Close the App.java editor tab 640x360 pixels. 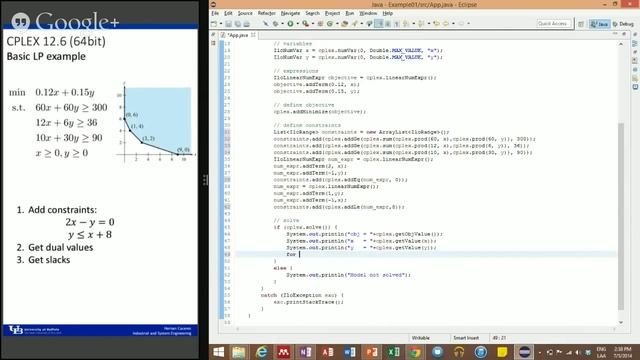pos(253,35)
